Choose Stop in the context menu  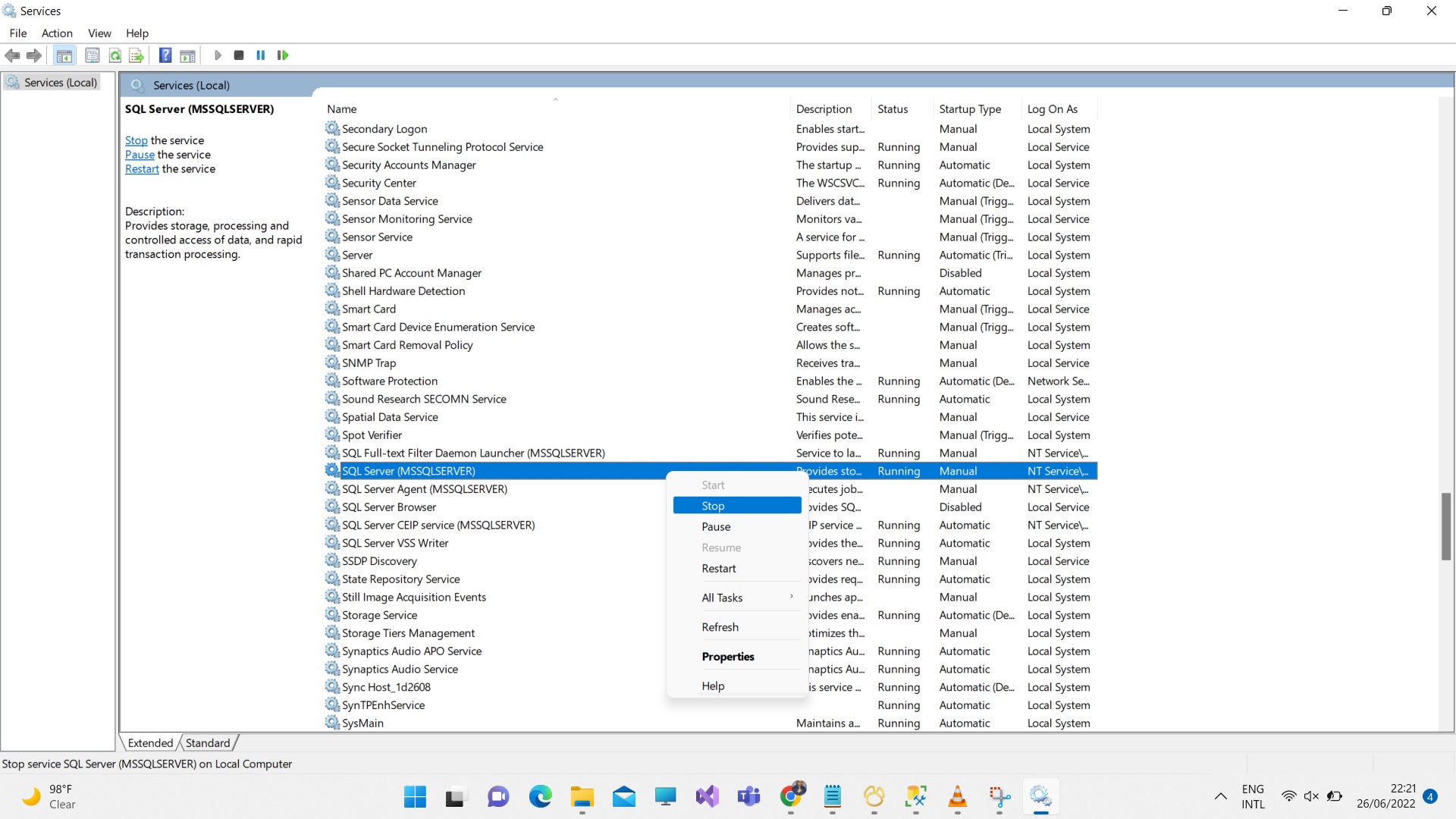(x=713, y=506)
